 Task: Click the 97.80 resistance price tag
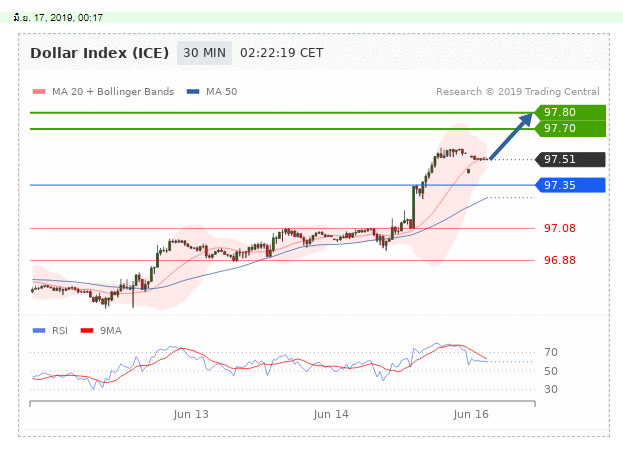[x=571, y=112]
